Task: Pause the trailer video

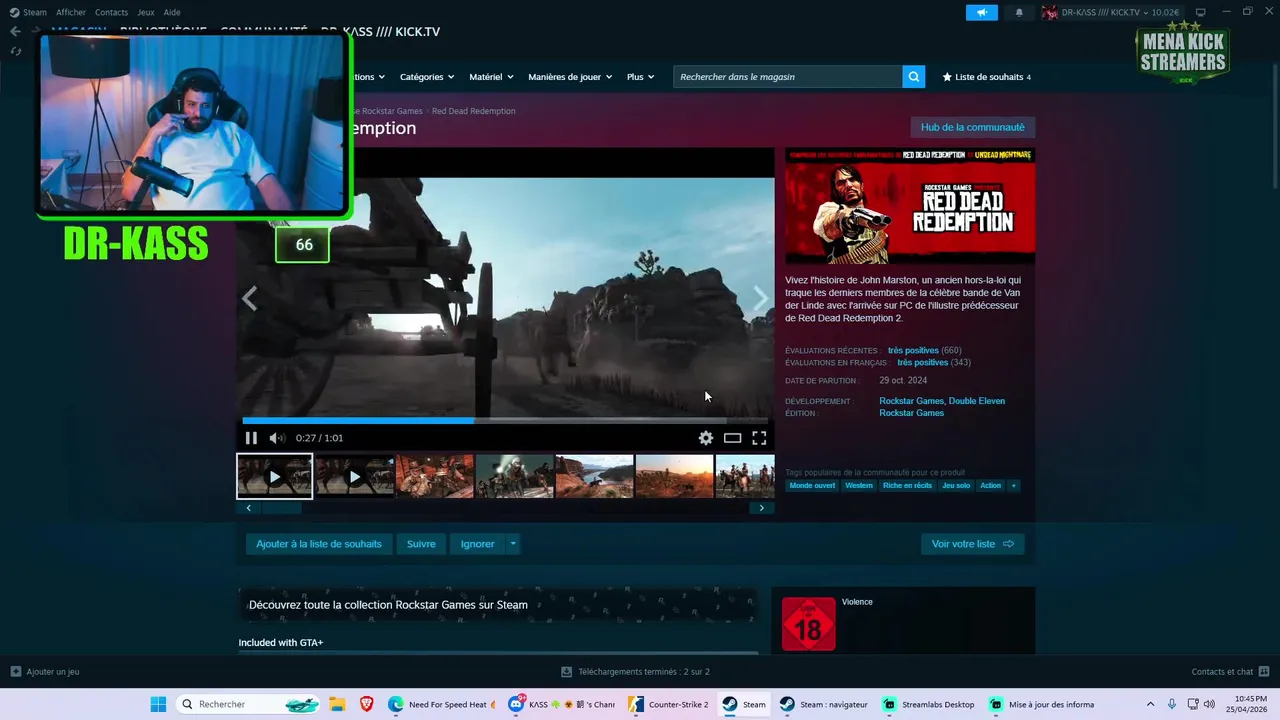Action: tap(251, 438)
